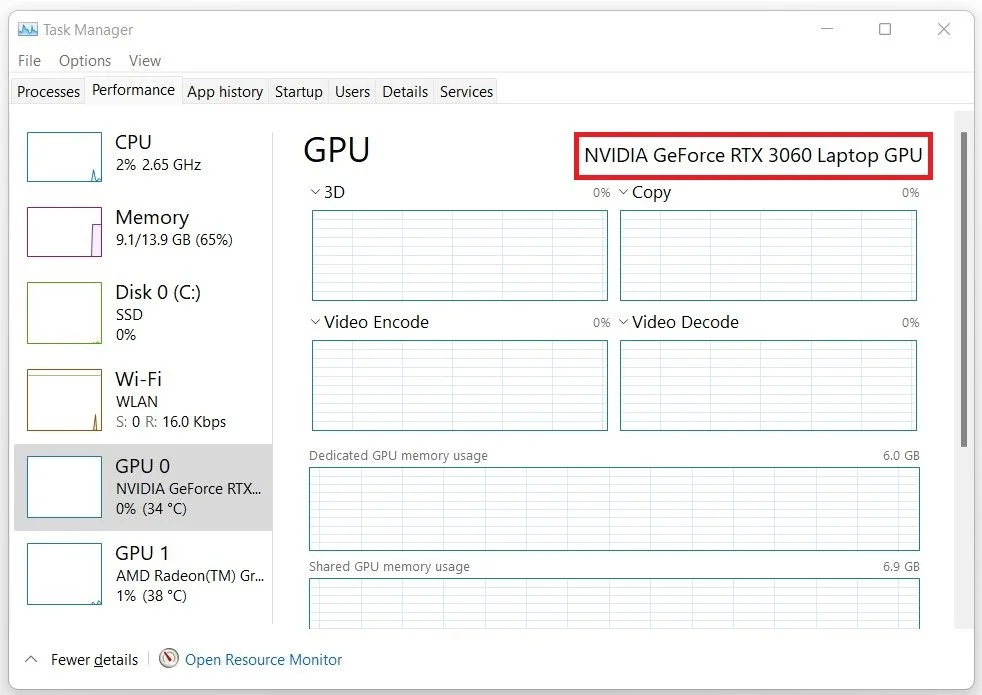Click the Task Manager icon in the title bar
This screenshot has height=695, width=982.
click(27, 29)
